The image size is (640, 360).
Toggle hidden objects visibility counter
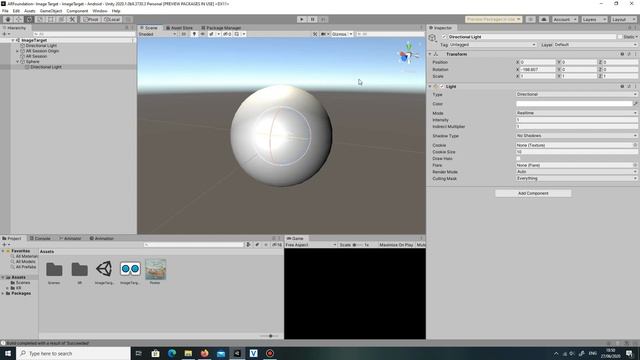[227, 34]
